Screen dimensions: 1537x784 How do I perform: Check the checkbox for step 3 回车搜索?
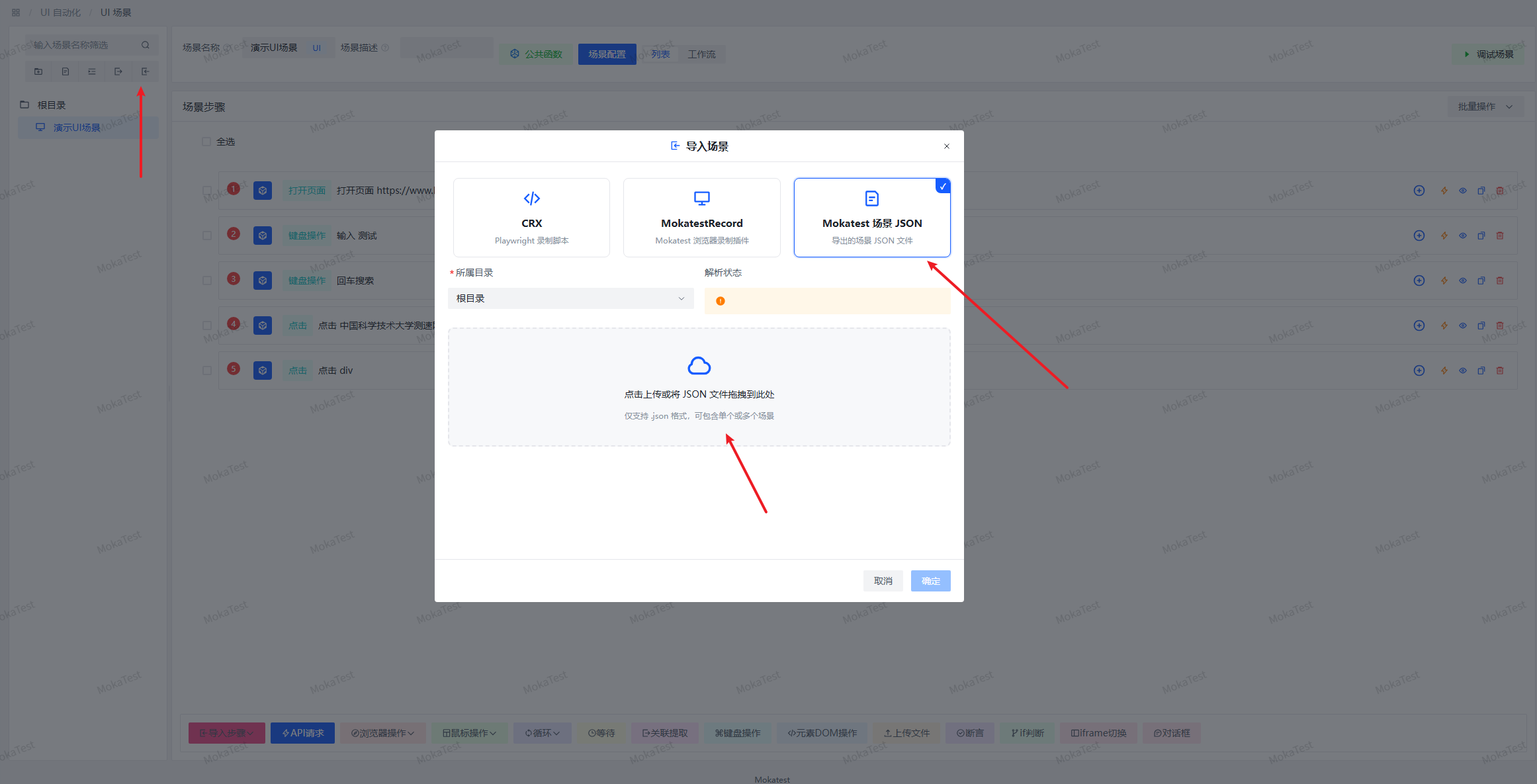pyautogui.click(x=207, y=281)
